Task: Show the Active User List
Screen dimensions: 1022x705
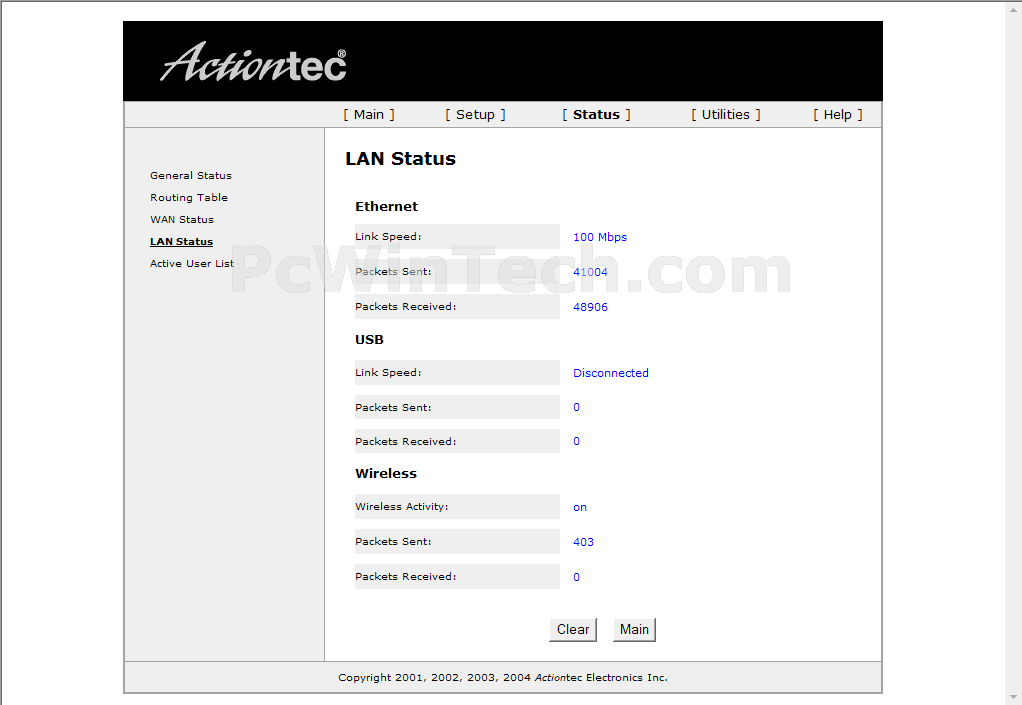Action: (x=192, y=263)
